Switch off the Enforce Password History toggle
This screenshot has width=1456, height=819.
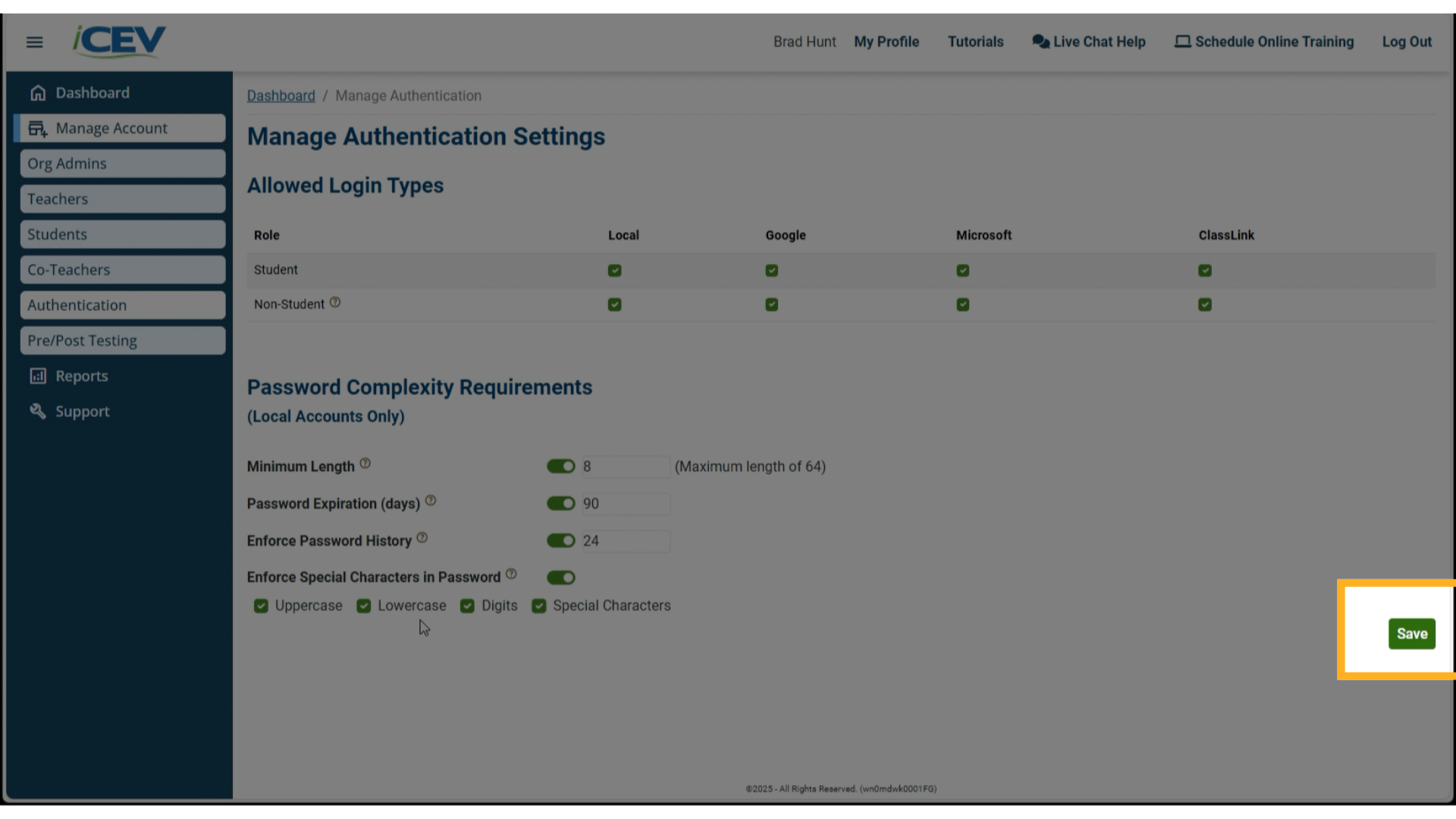[561, 541]
